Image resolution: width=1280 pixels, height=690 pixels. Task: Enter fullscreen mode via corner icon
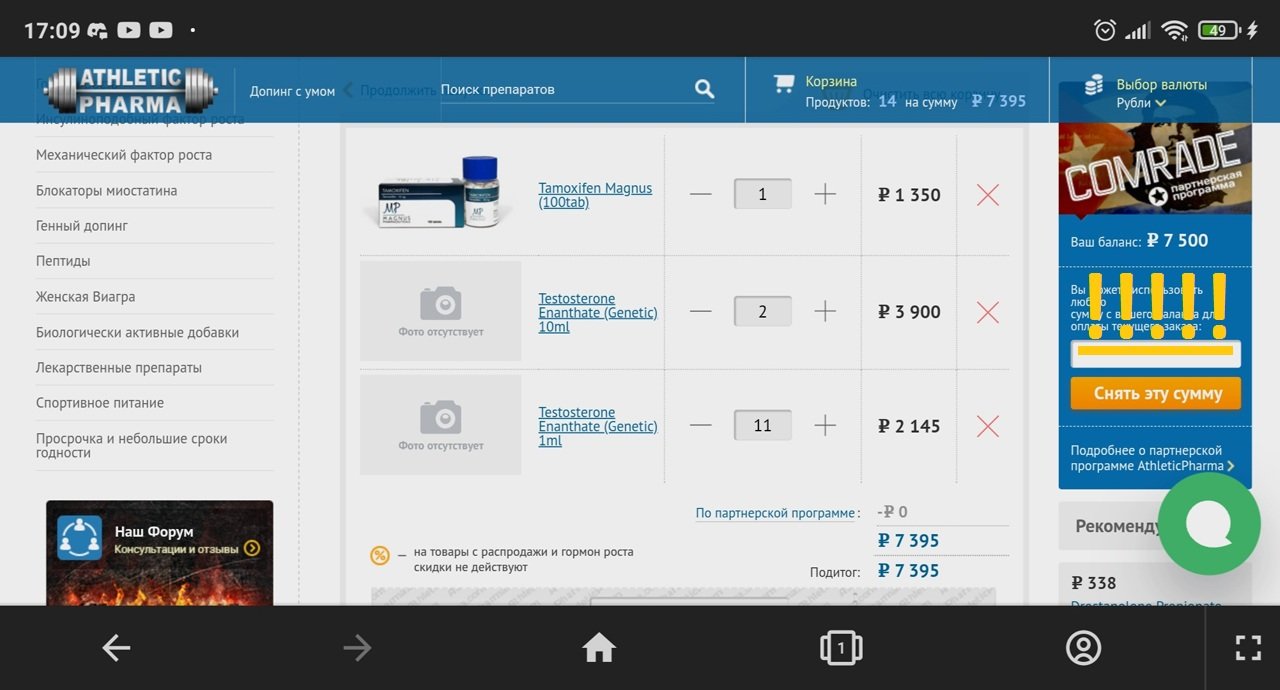pyautogui.click(x=1247, y=648)
